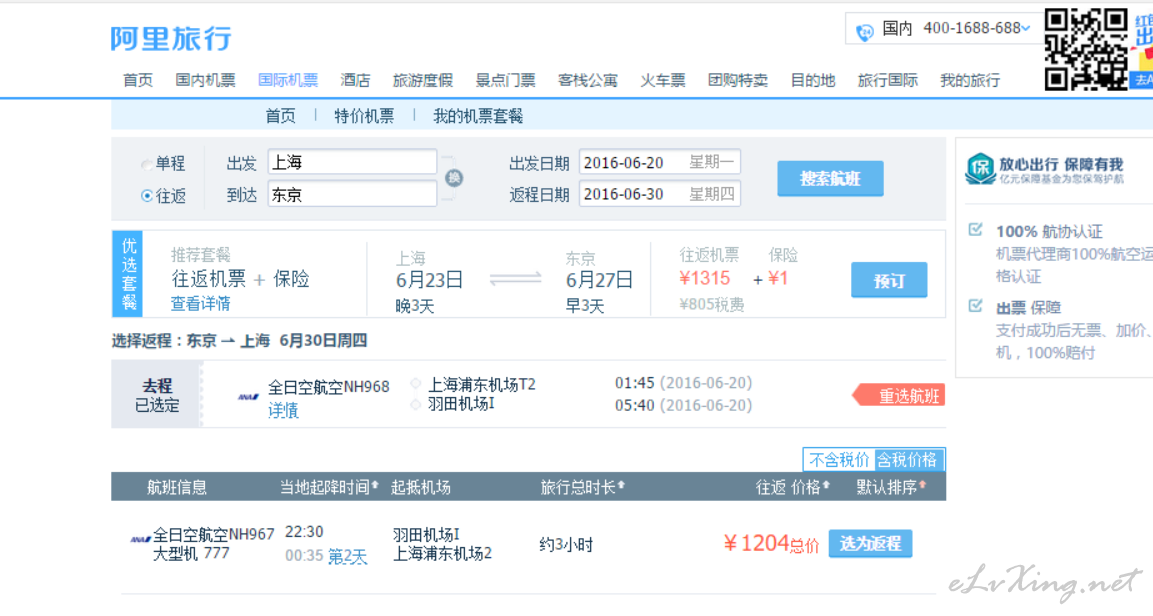This screenshot has height=616, width=1153.
Task: Click the swap cities 换 icon
Action: click(x=454, y=178)
